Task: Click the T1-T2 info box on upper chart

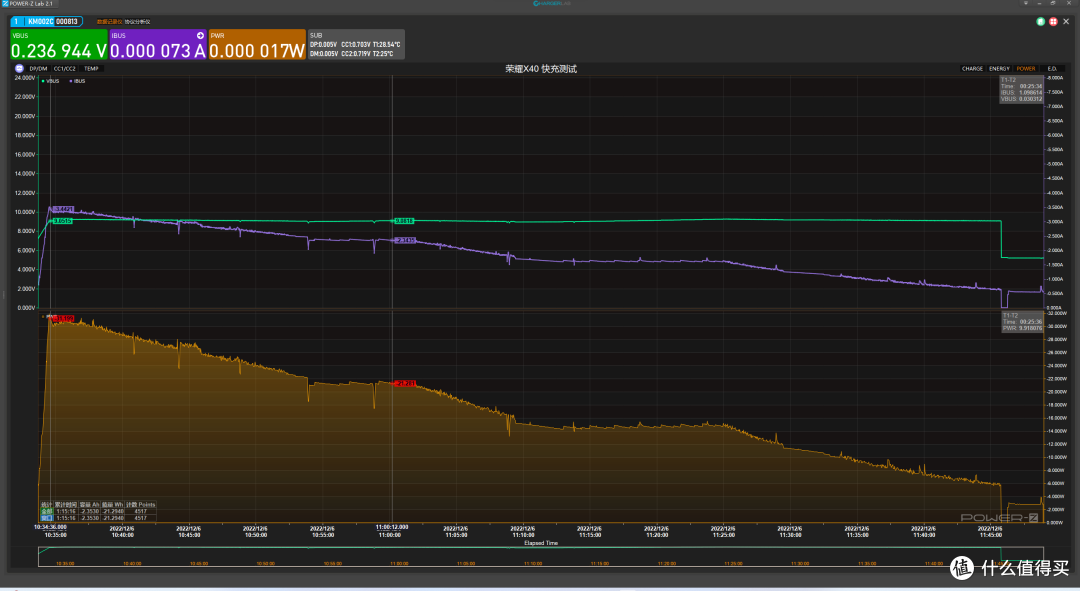Action: pos(1021,90)
